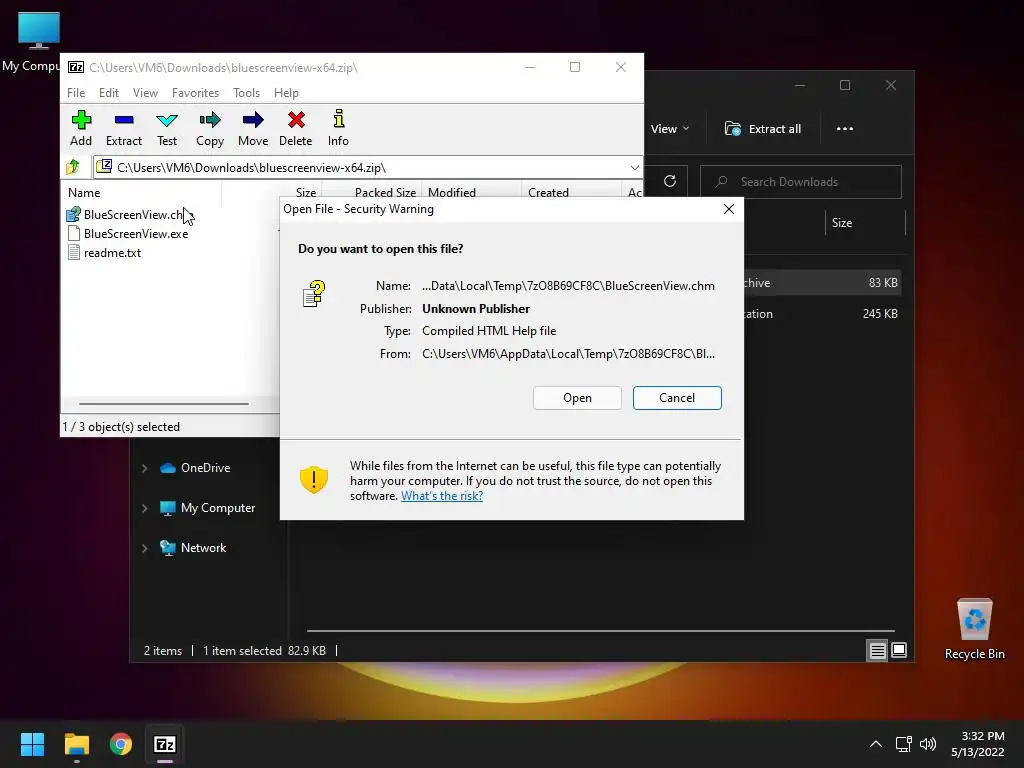Sort by the Created column header
The width and height of the screenshot is (1024, 768).
(549, 193)
